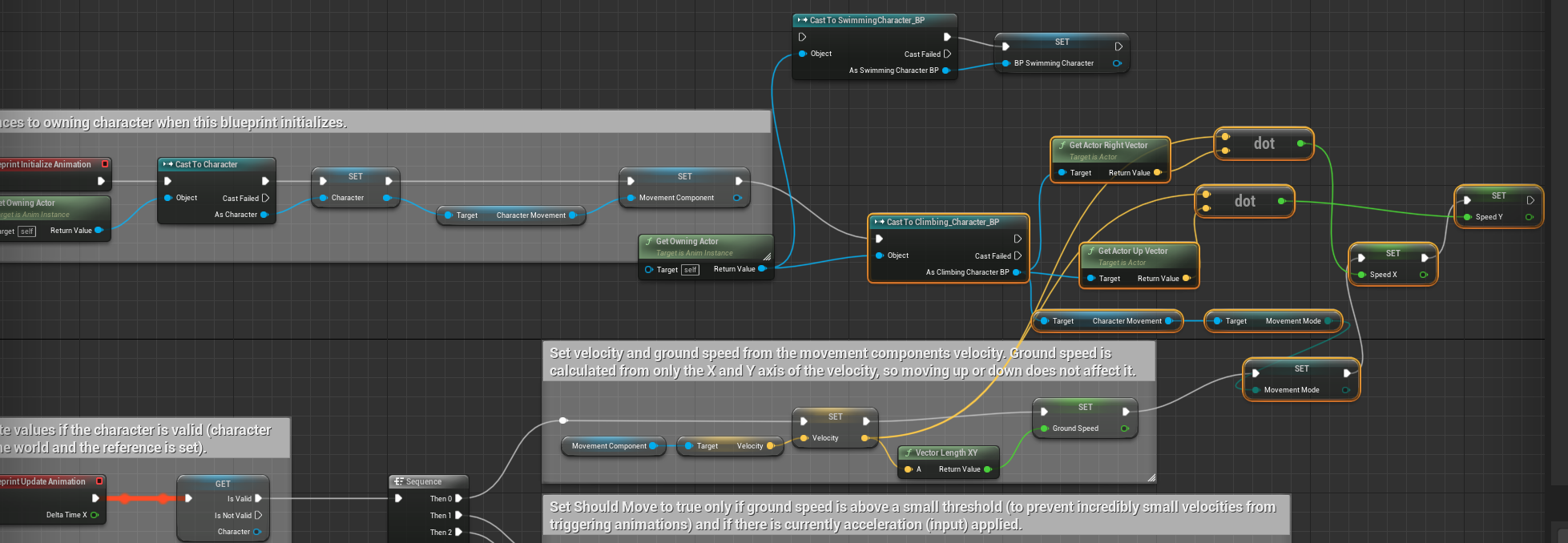This screenshot has height=543, width=1568.
Task: Click the function icon on Get Owning Actor
Action: [649, 242]
